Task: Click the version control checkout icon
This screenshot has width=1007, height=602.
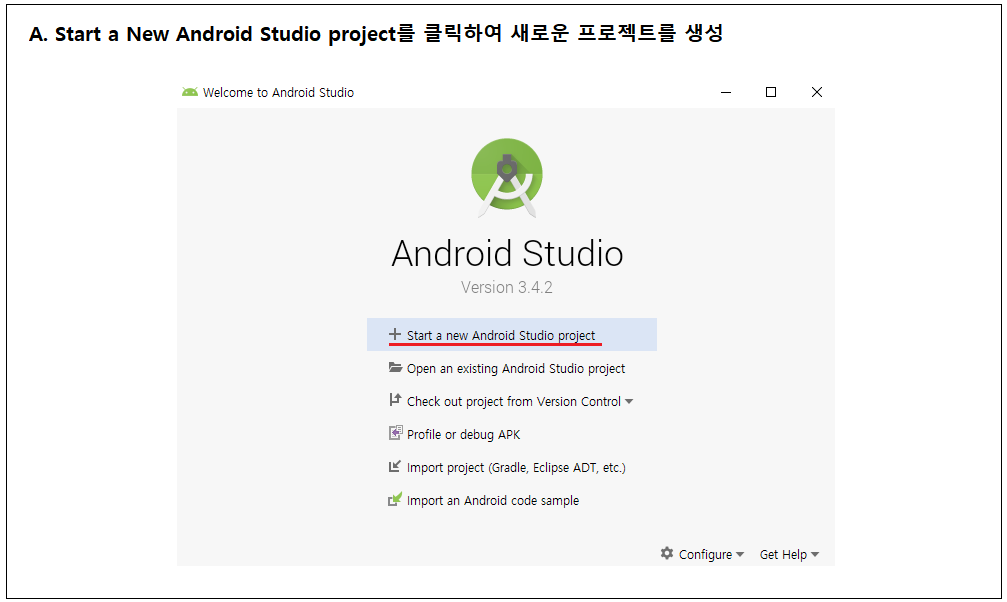Action: [395, 400]
